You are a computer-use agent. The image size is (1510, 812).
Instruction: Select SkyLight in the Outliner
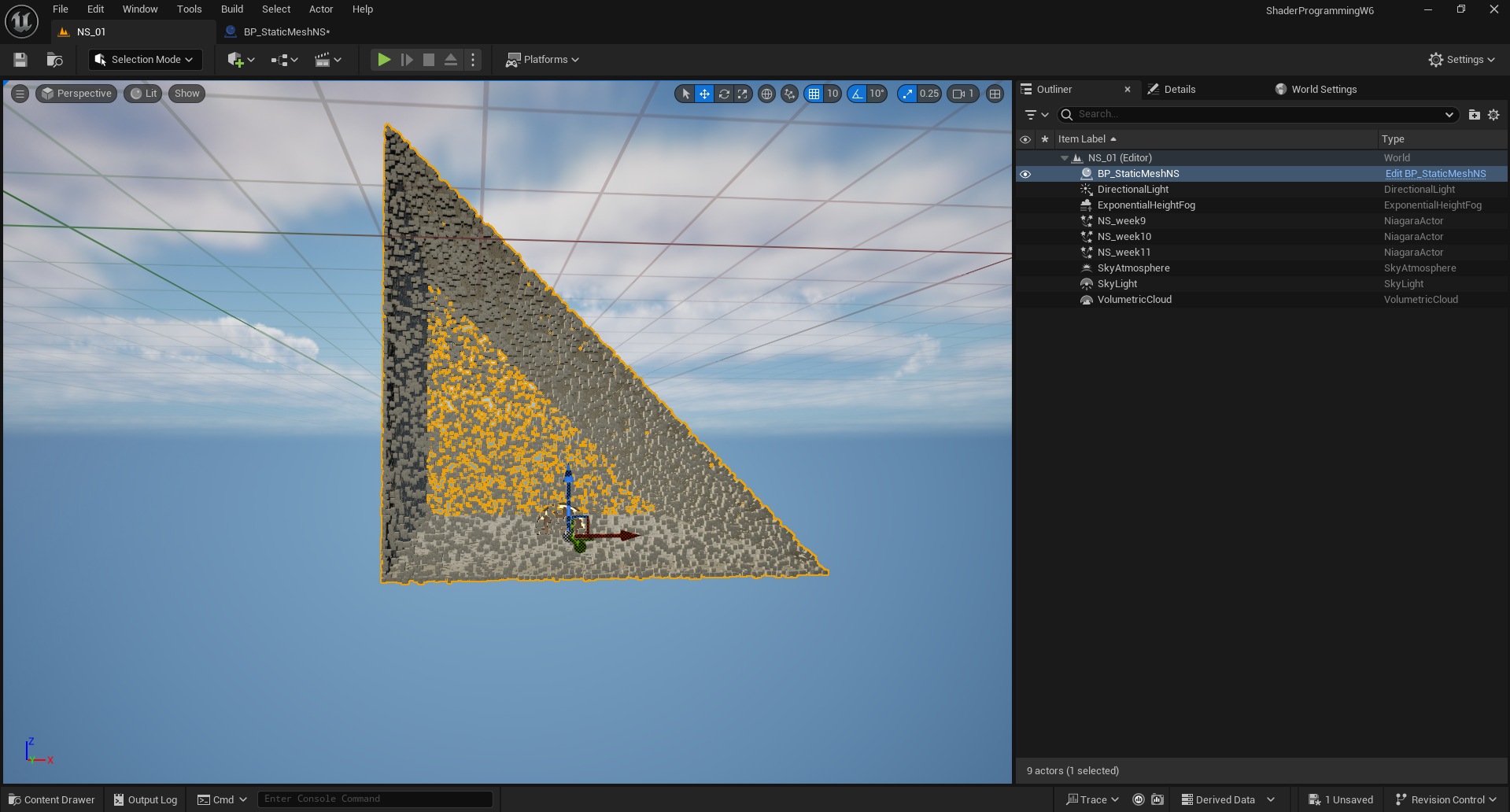point(1261,284)
